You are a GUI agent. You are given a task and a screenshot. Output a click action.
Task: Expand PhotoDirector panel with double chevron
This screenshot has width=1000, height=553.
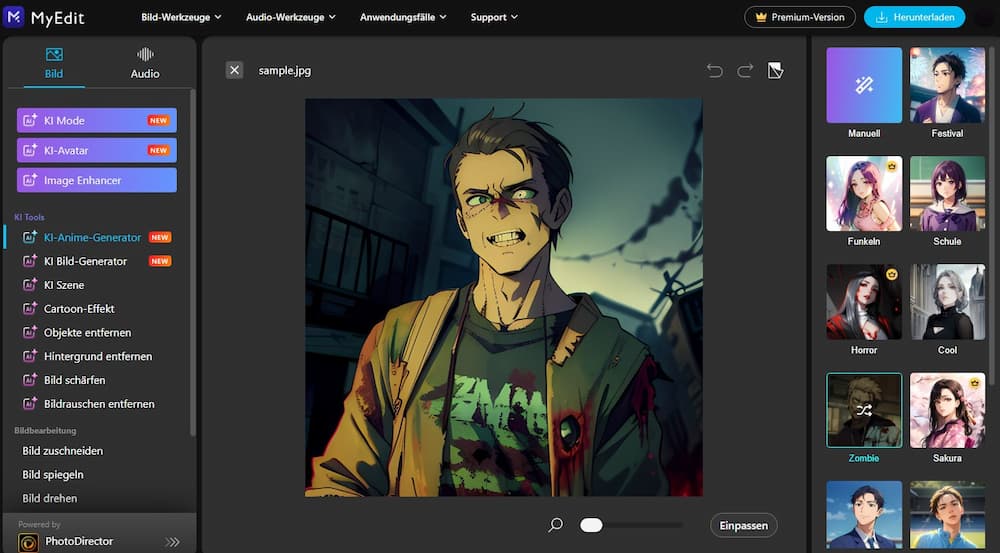(172, 542)
